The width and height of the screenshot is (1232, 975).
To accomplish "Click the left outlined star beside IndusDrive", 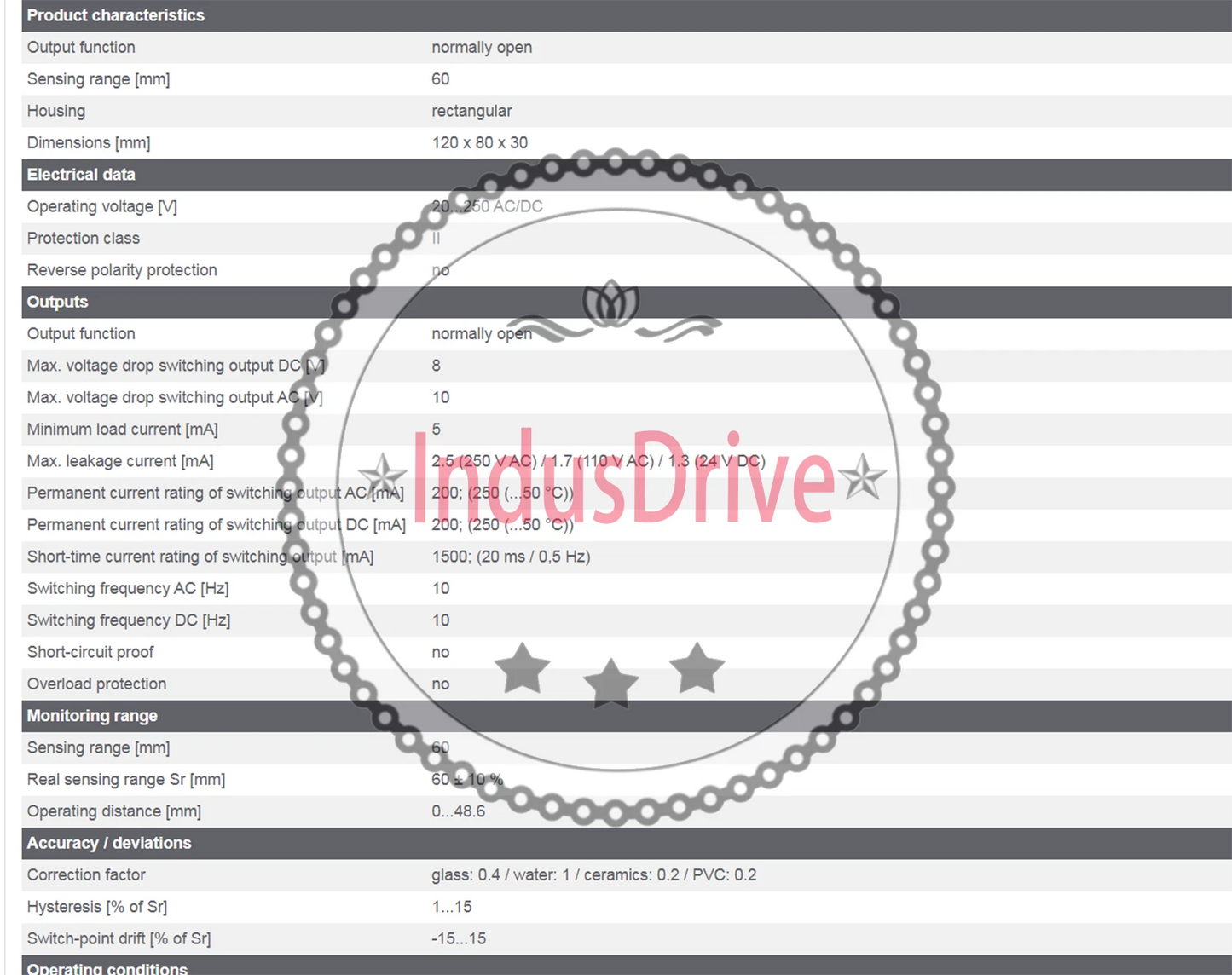I will 382,476.
